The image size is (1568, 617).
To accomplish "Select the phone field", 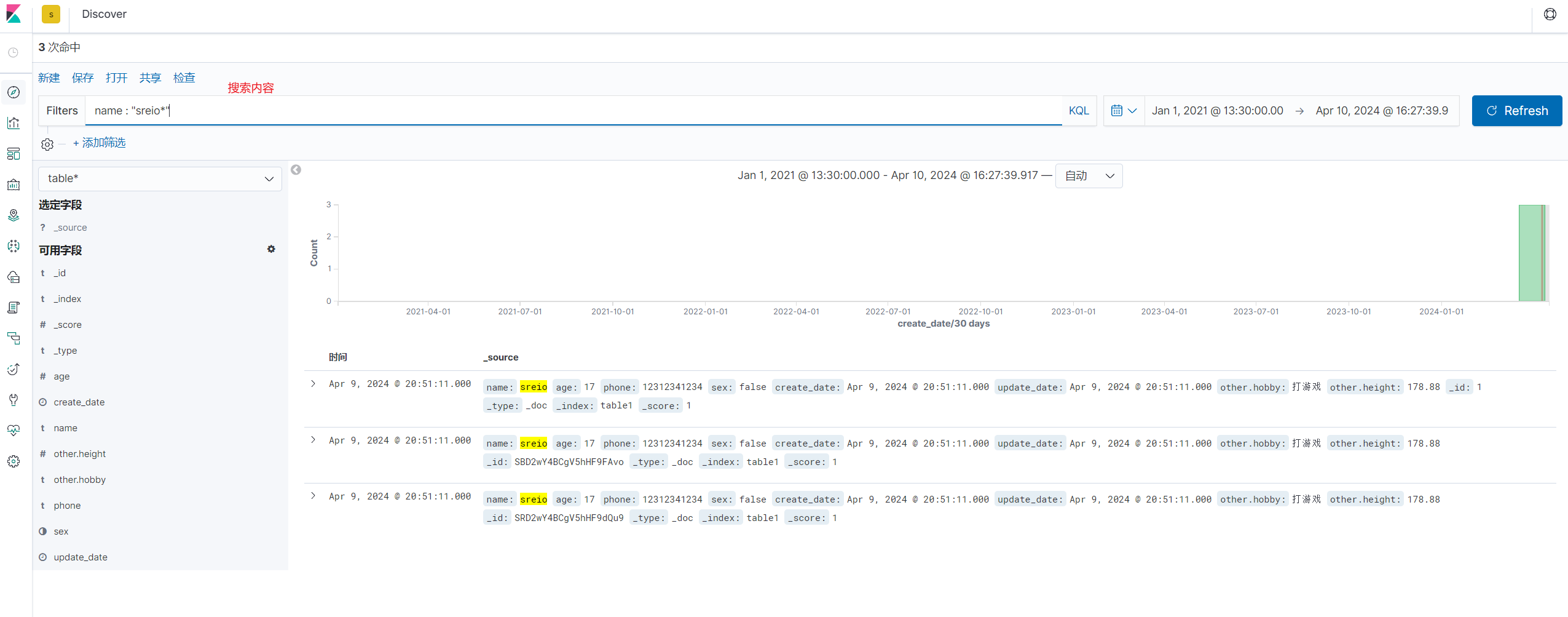I will 67,506.
